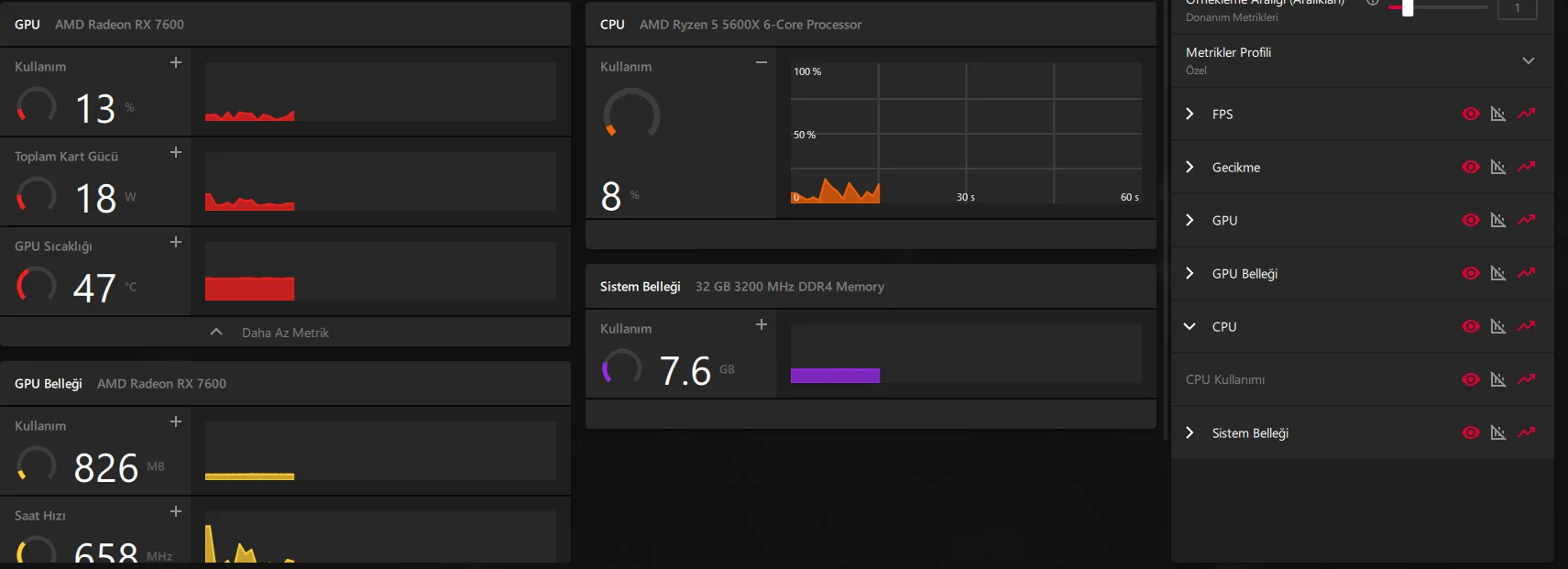
Task: Expand the GPU Belleği metrics group chevron
Action: (x=1190, y=273)
